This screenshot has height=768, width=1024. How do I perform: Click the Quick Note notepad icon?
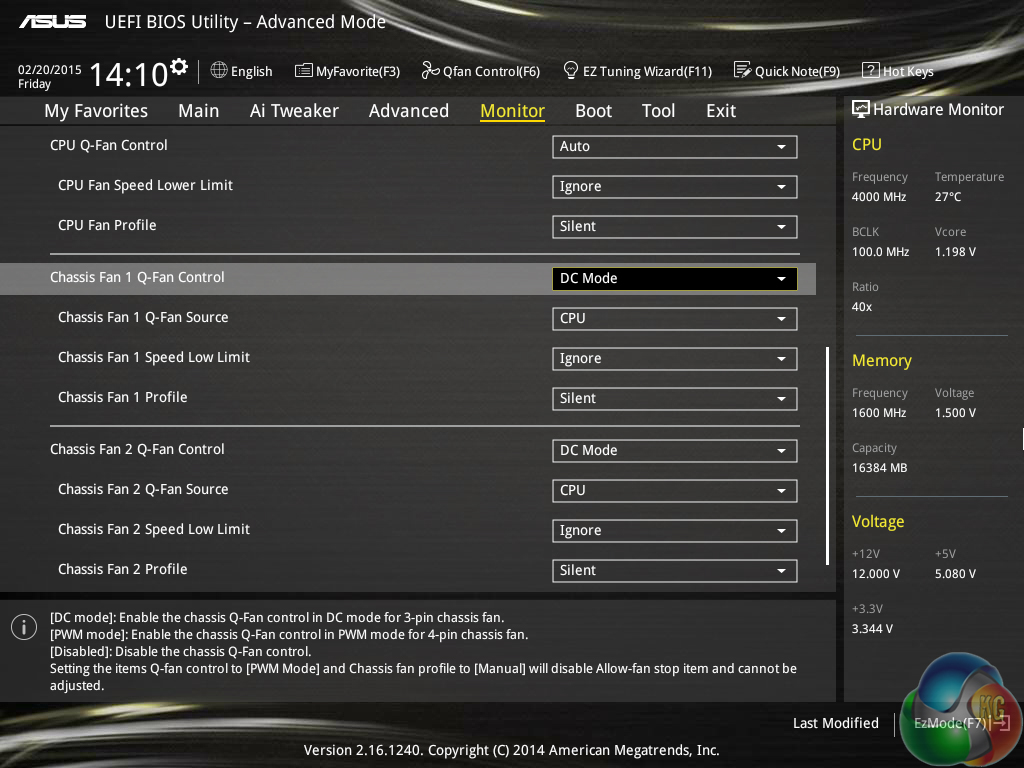coord(743,70)
